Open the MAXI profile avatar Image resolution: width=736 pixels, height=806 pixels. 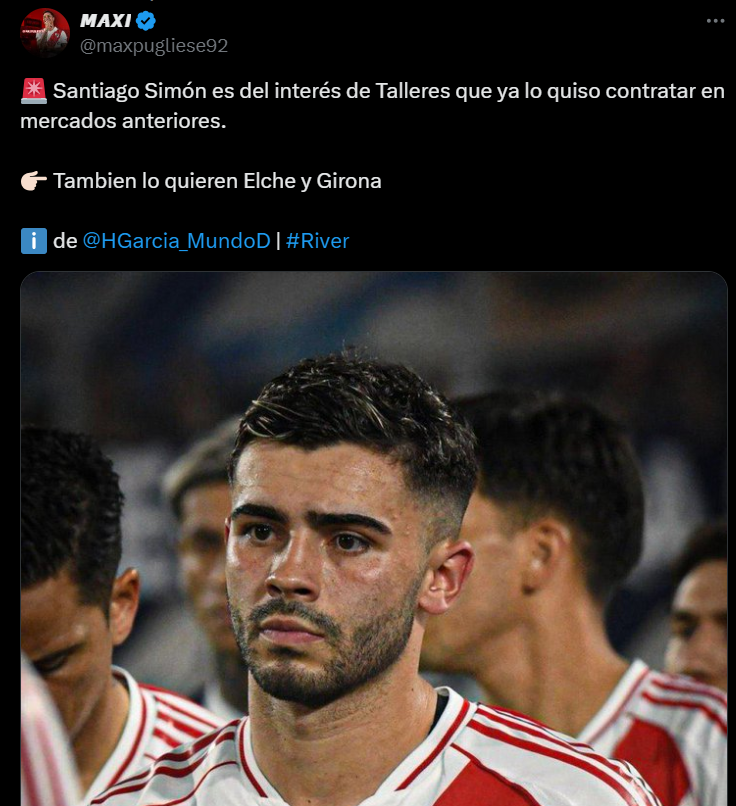(45, 33)
